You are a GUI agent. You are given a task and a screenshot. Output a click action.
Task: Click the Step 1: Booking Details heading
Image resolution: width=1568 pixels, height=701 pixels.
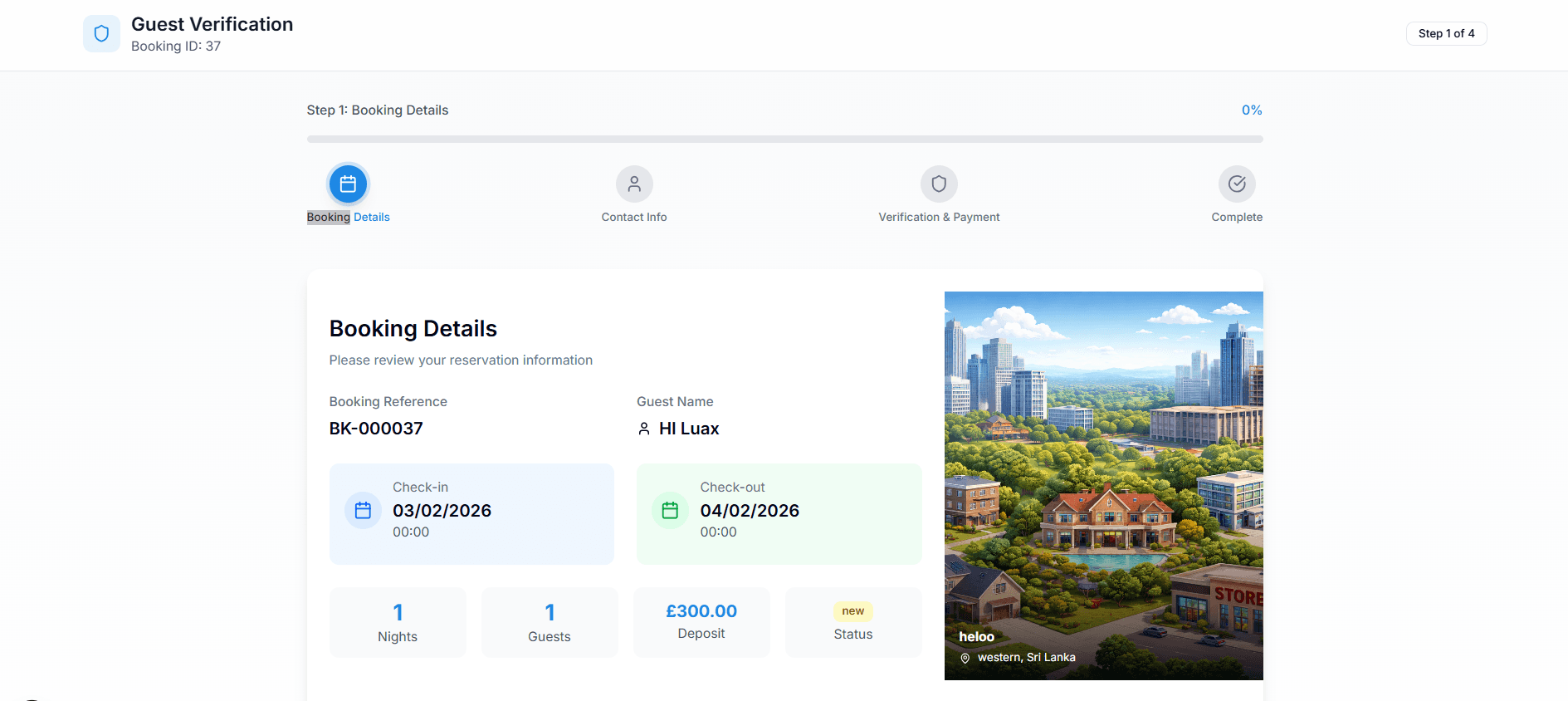tap(378, 110)
